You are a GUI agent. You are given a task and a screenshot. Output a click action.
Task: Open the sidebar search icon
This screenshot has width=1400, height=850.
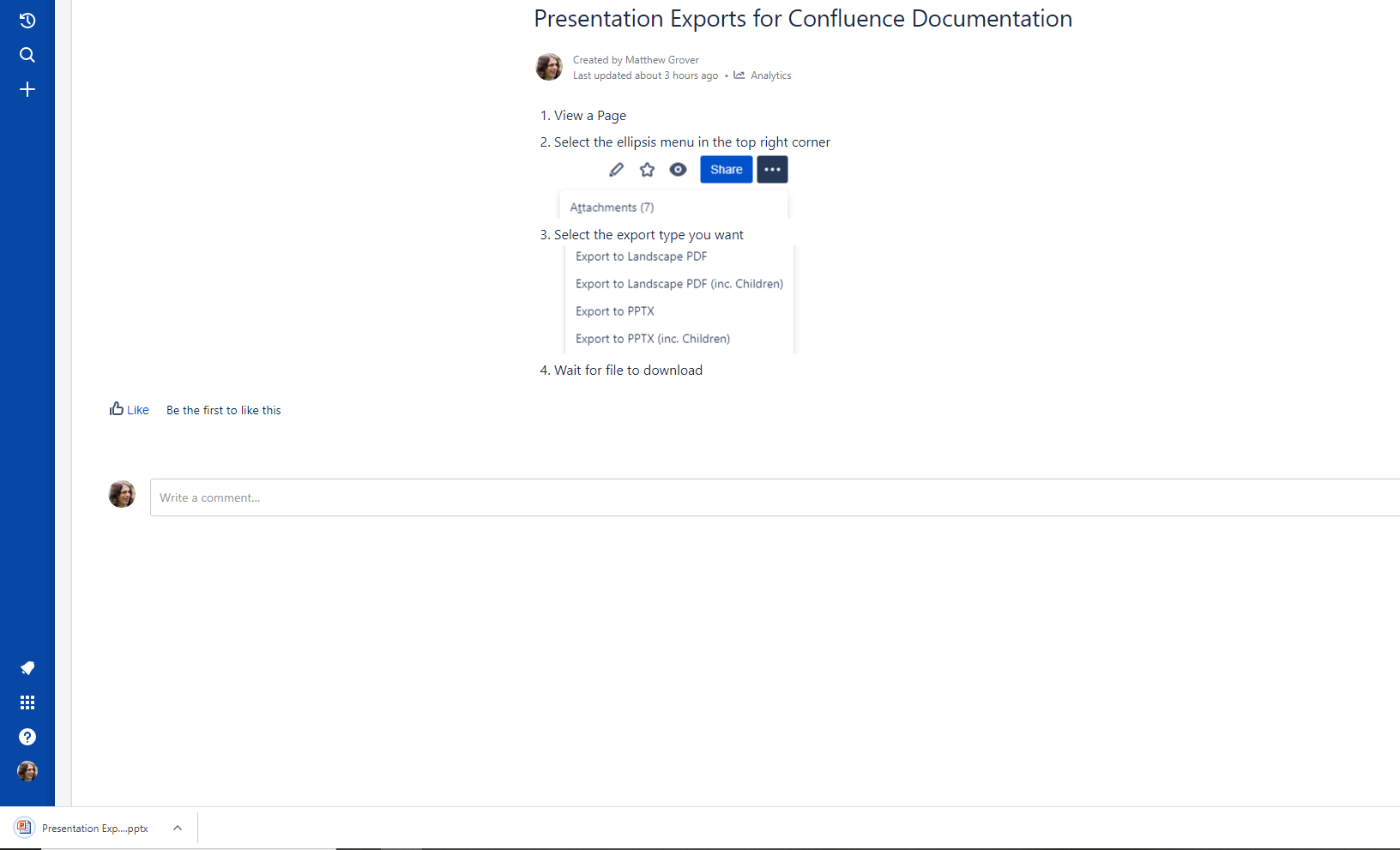(27, 55)
